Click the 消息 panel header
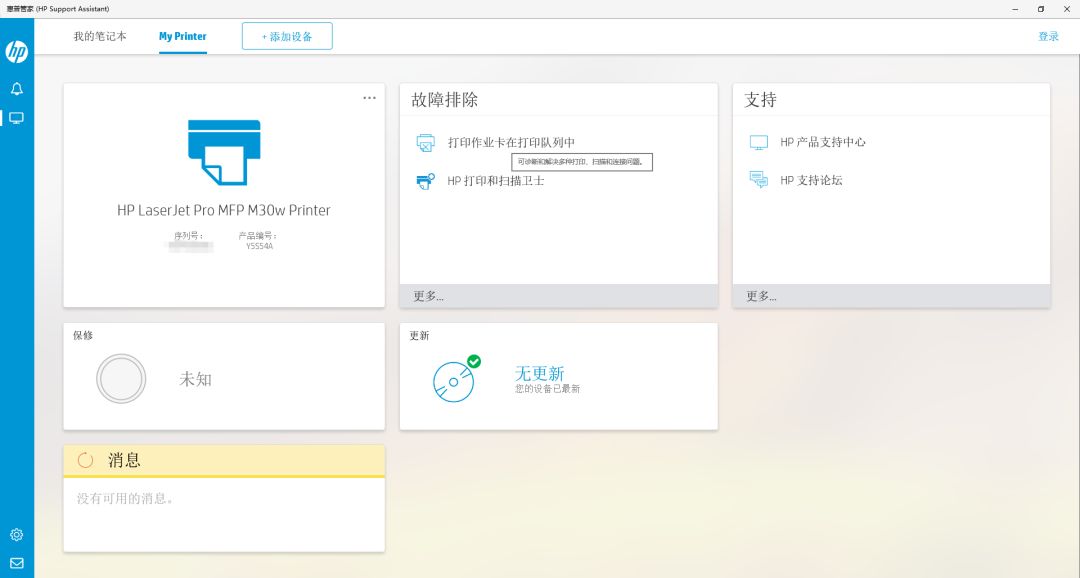This screenshot has width=1080, height=578. click(x=224, y=460)
